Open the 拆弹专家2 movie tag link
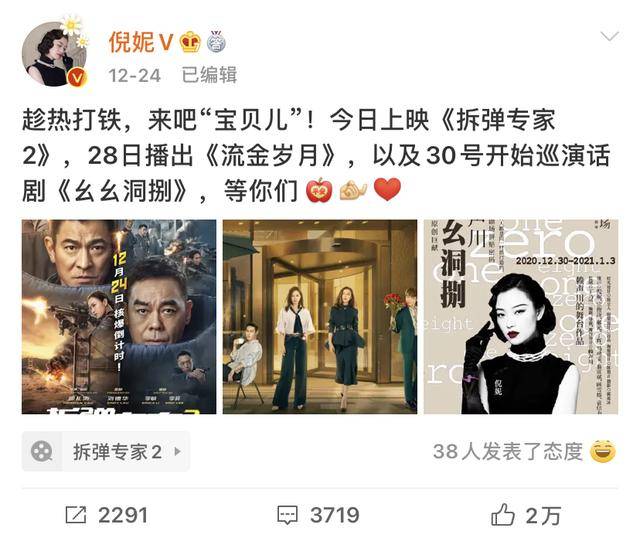Screen dimensions: 640x538 point(106,451)
